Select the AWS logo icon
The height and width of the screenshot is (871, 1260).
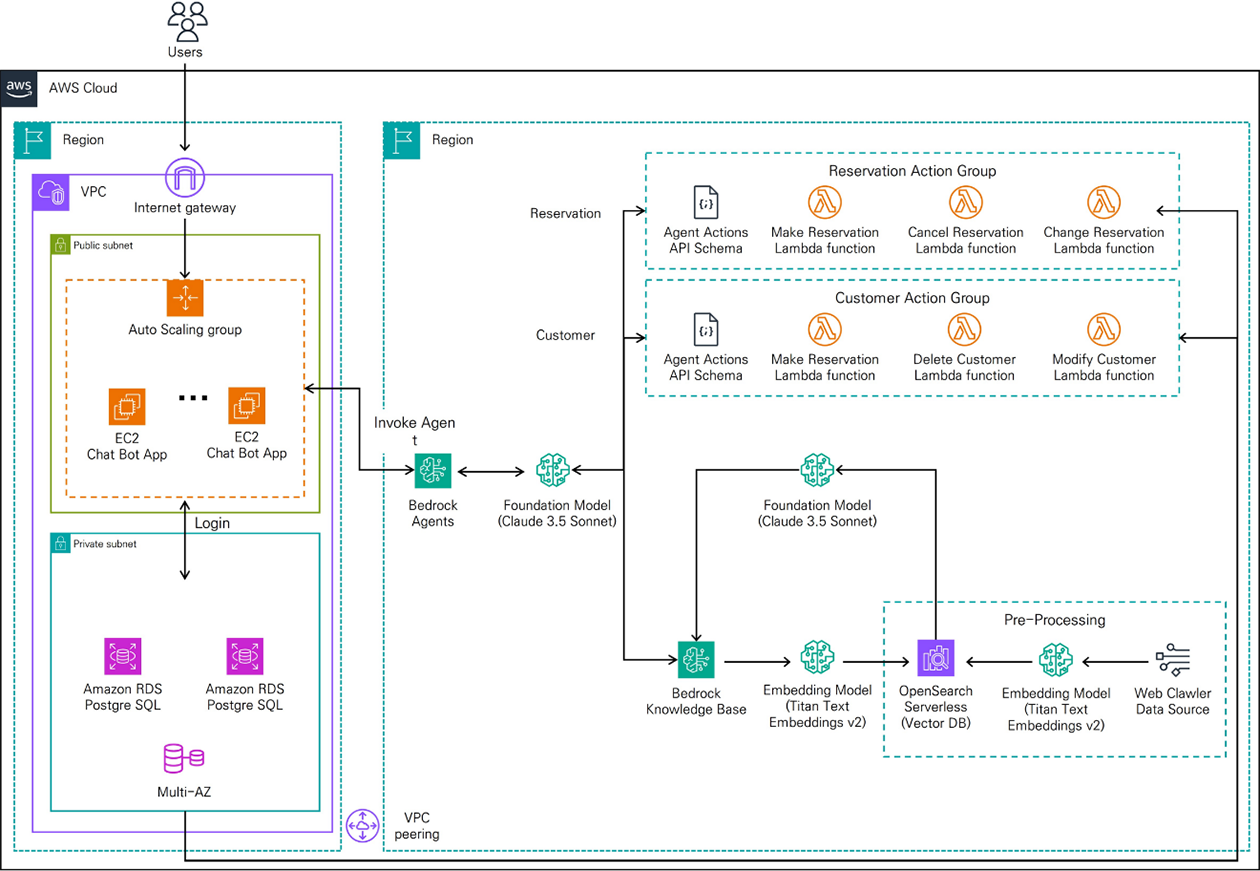coord(20,88)
